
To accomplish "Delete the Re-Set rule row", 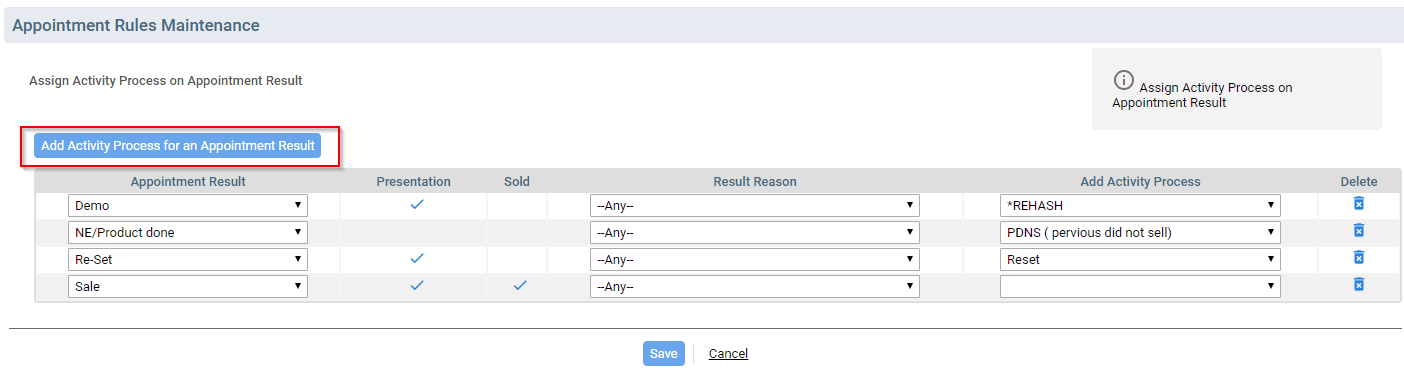I will (x=1358, y=258).
